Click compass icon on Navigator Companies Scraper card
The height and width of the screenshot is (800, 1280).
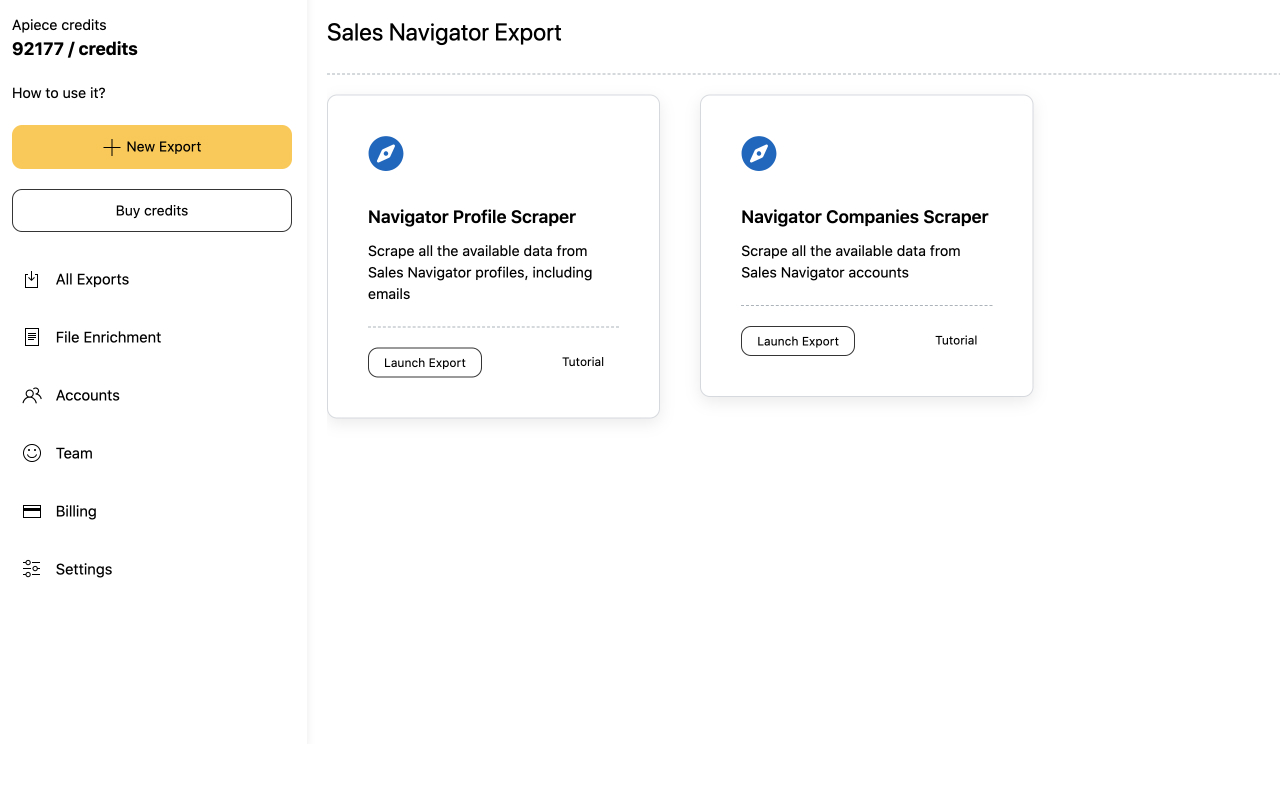759,154
